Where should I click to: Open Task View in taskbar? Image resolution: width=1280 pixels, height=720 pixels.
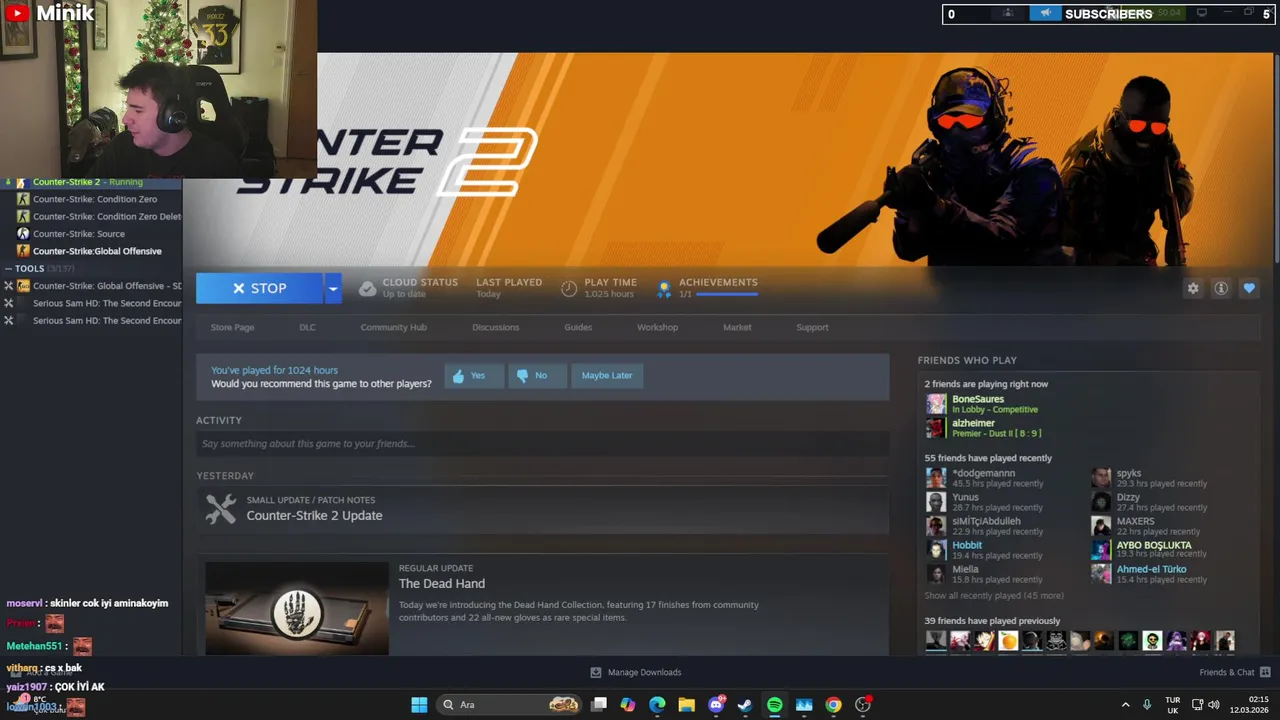(599, 705)
